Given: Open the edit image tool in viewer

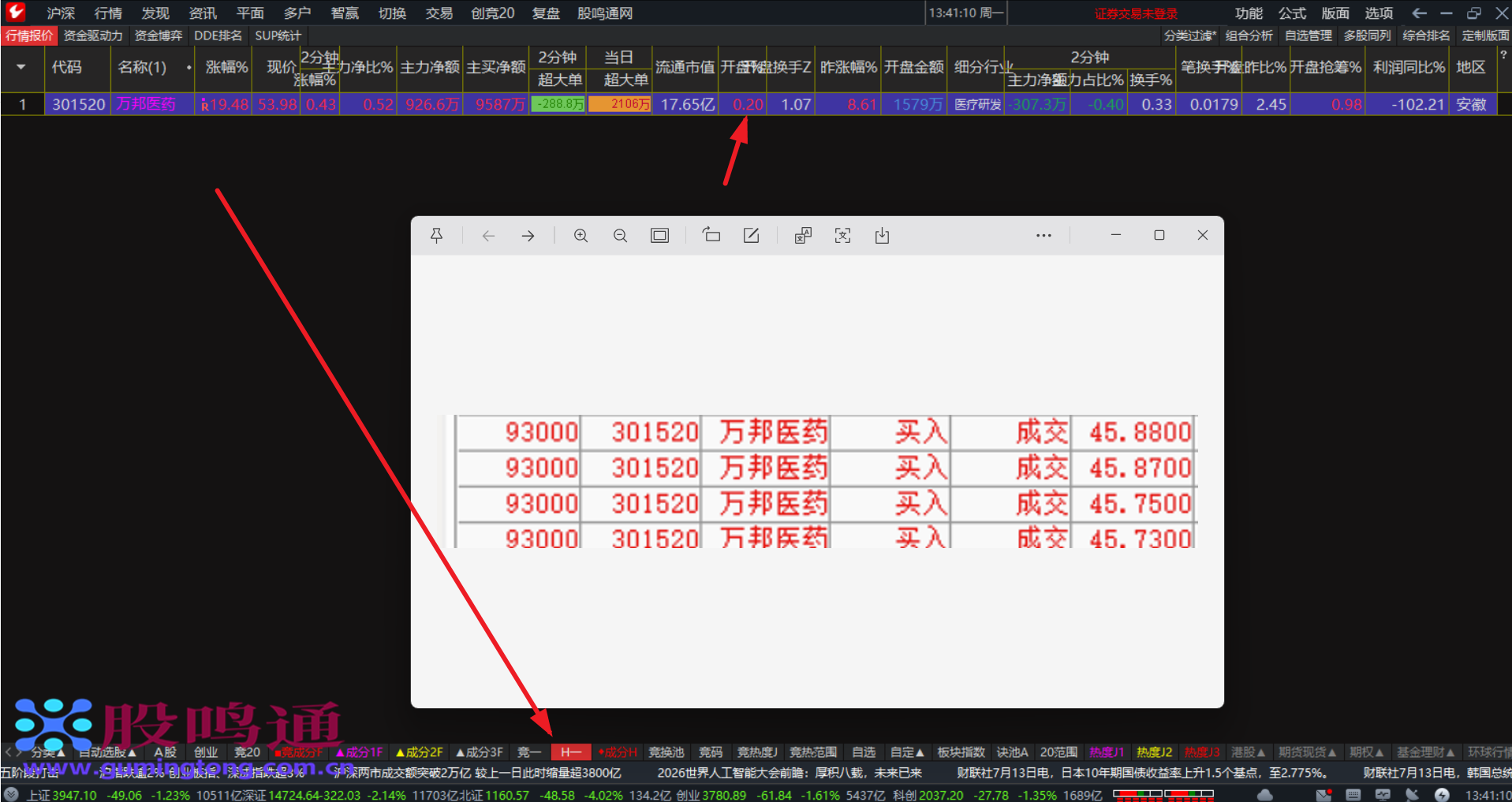Looking at the screenshot, I should [752, 236].
